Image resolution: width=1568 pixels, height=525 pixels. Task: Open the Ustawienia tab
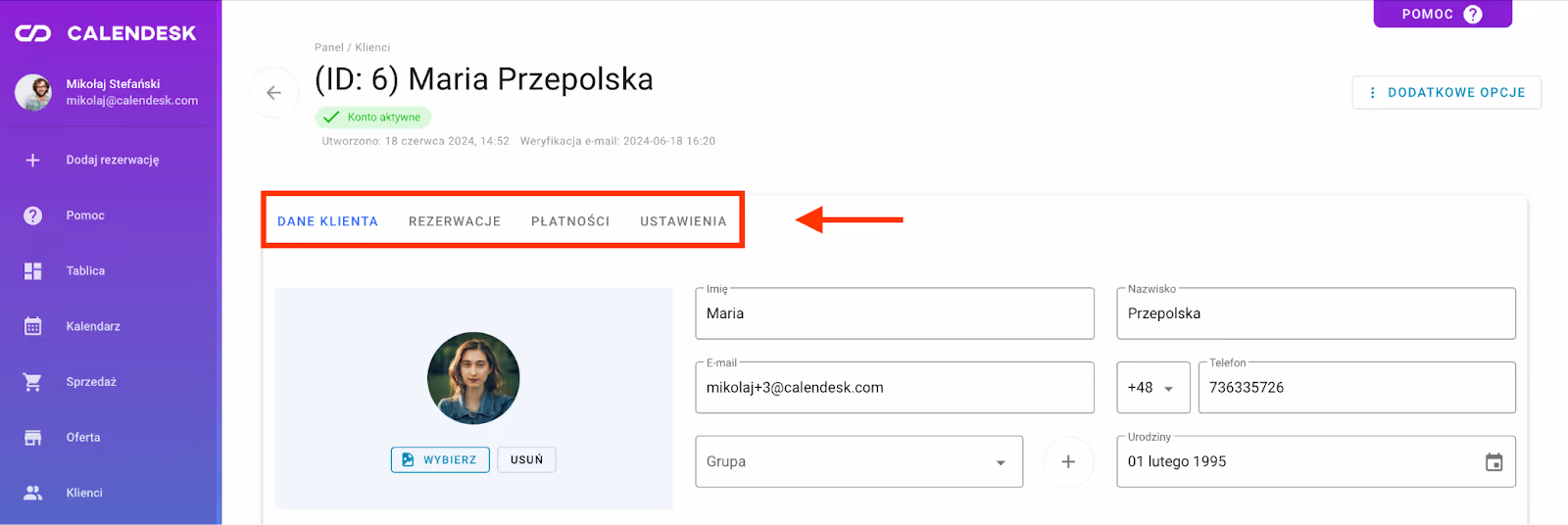683,221
